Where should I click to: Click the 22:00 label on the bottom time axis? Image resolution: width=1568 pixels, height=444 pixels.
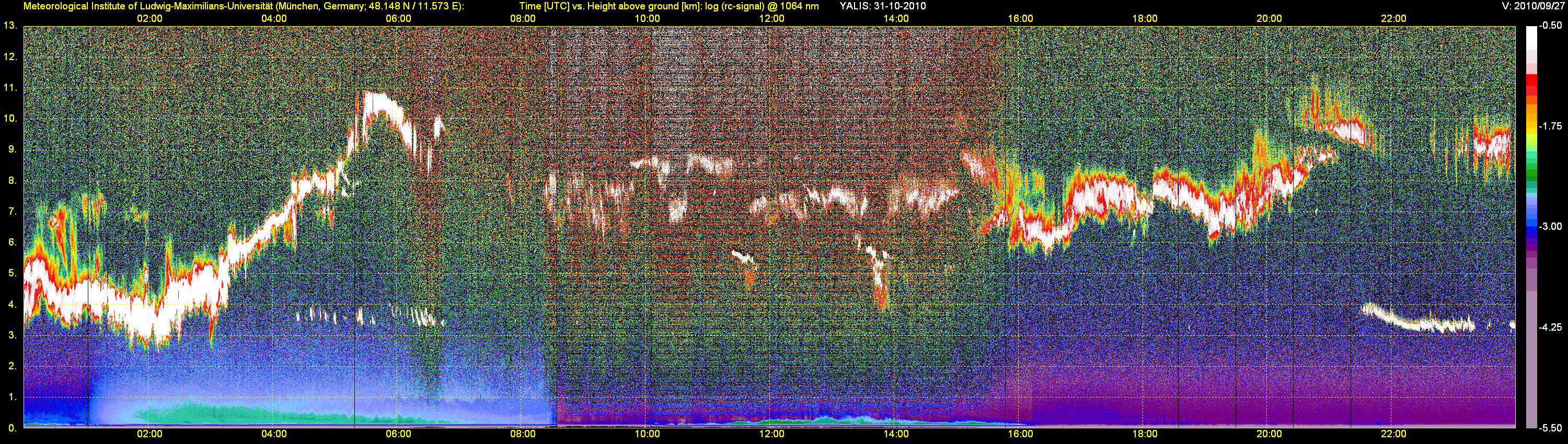(x=1393, y=434)
